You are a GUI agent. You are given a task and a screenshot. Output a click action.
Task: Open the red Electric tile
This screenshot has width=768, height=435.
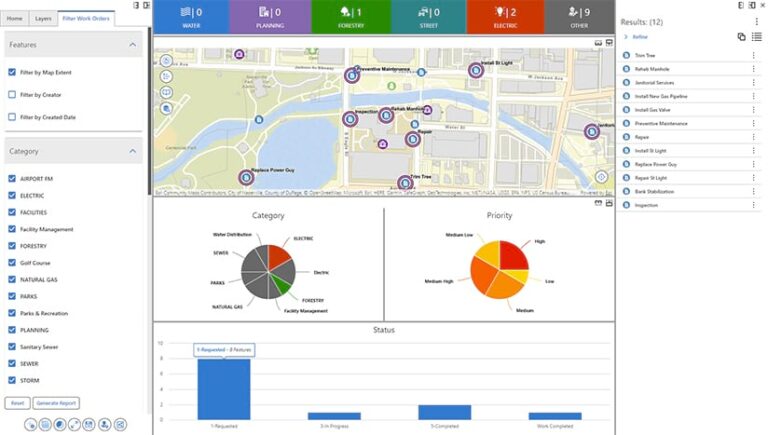(505, 17)
